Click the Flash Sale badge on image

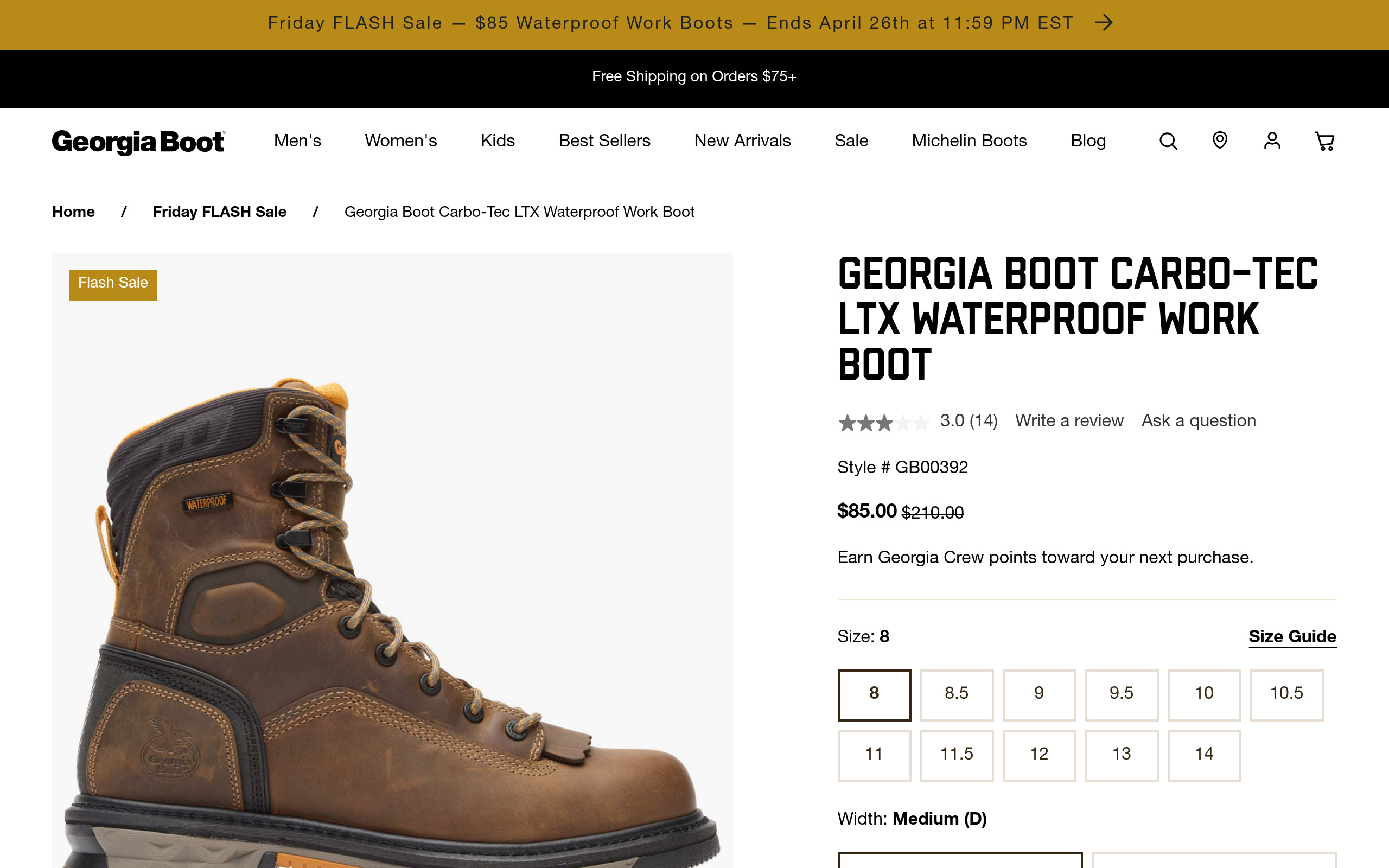[113, 284]
